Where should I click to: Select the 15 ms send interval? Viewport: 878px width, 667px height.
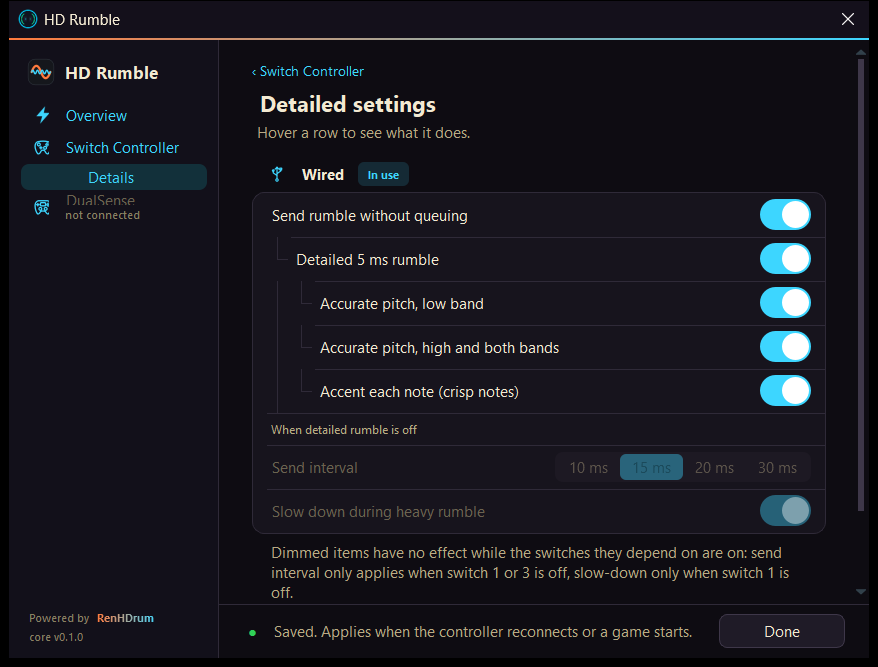tap(651, 468)
